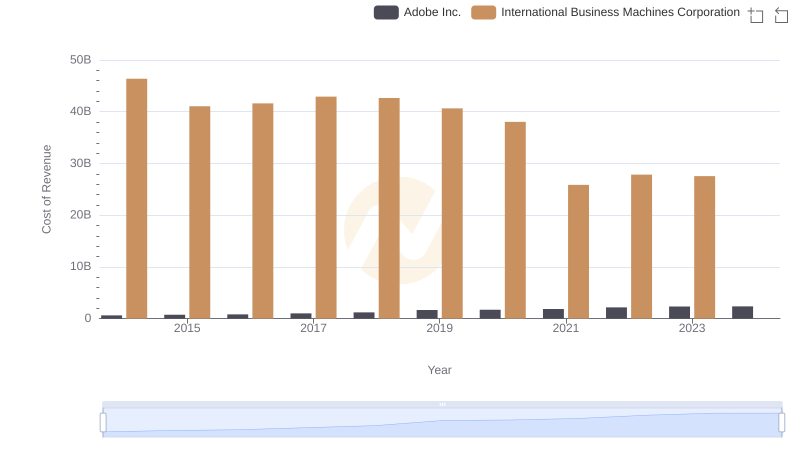800x461 pixels.
Task: Click the Adobe bar for 2021
Action: tap(554, 314)
